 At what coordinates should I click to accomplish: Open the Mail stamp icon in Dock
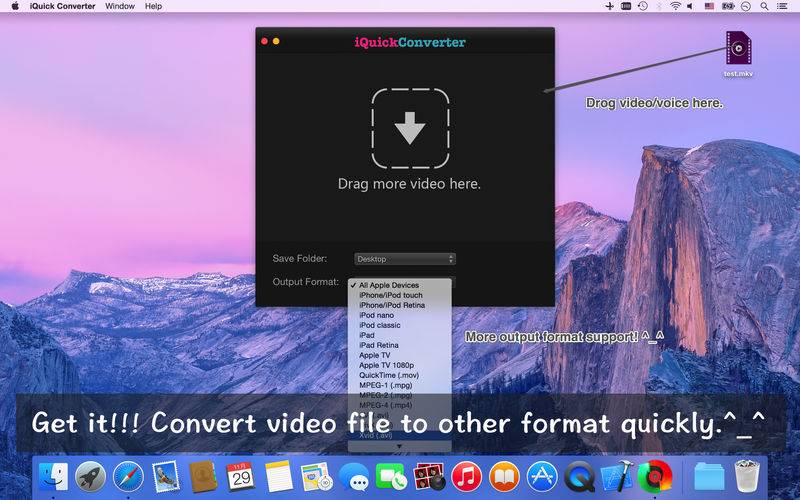tap(165, 477)
